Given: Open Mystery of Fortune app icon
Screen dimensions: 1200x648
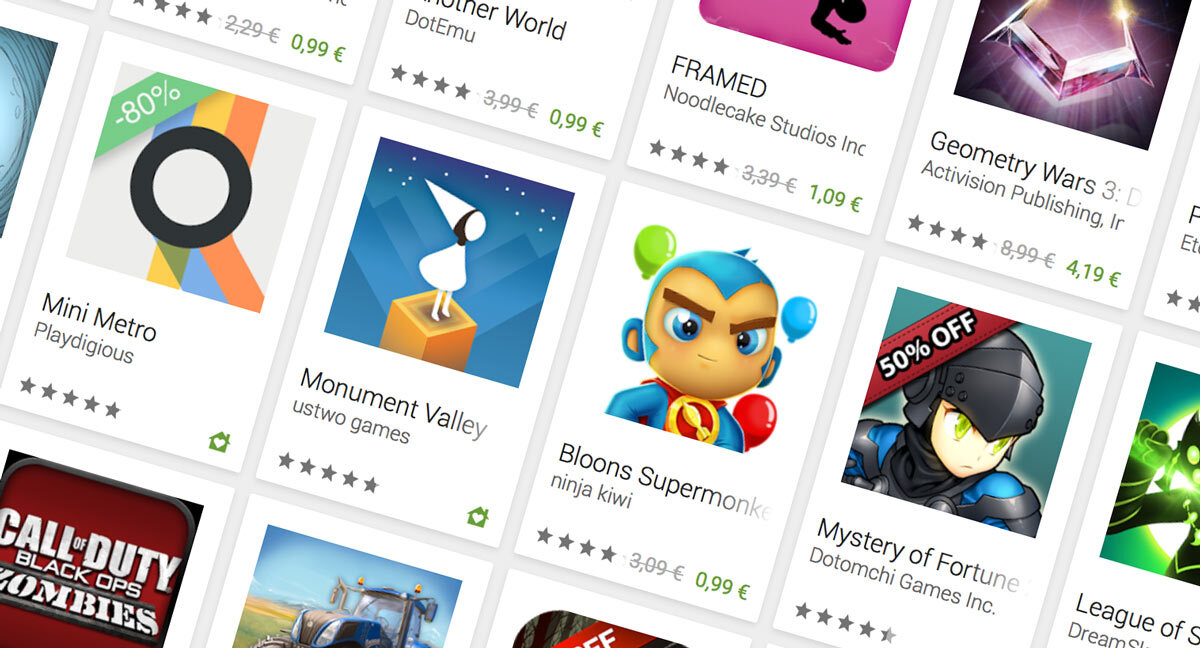Looking at the screenshot, I should click(967, 411).
